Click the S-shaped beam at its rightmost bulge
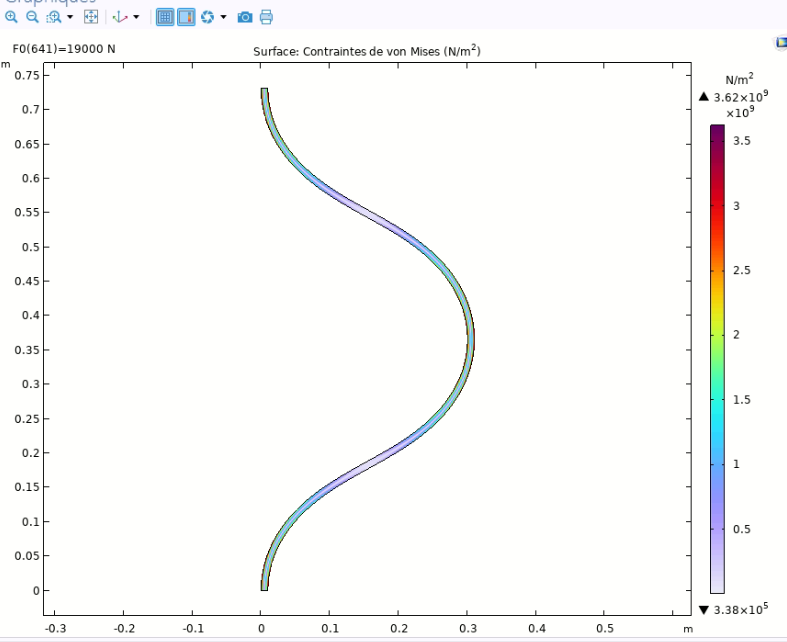 [470, 340]
